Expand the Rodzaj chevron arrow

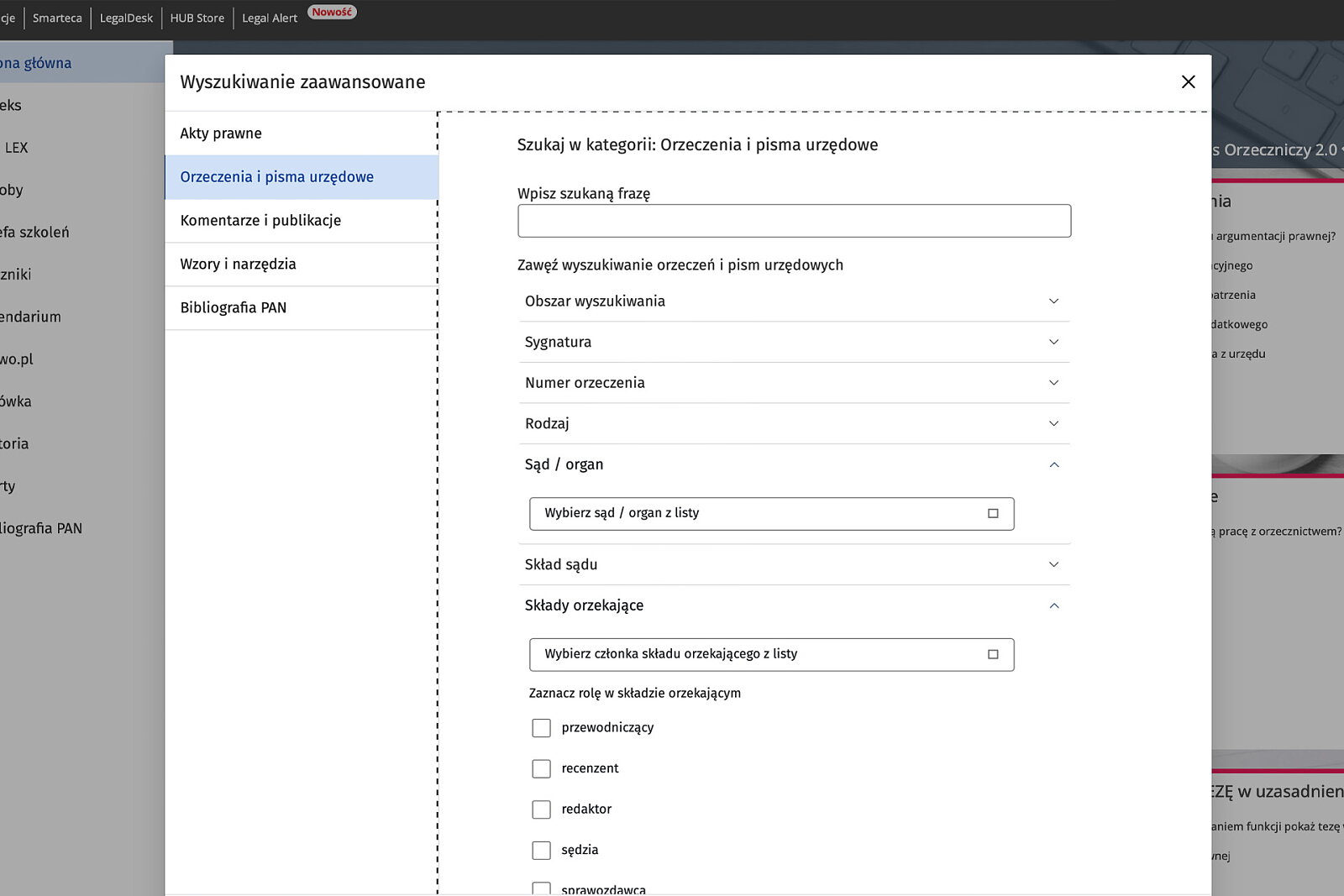1054,423
